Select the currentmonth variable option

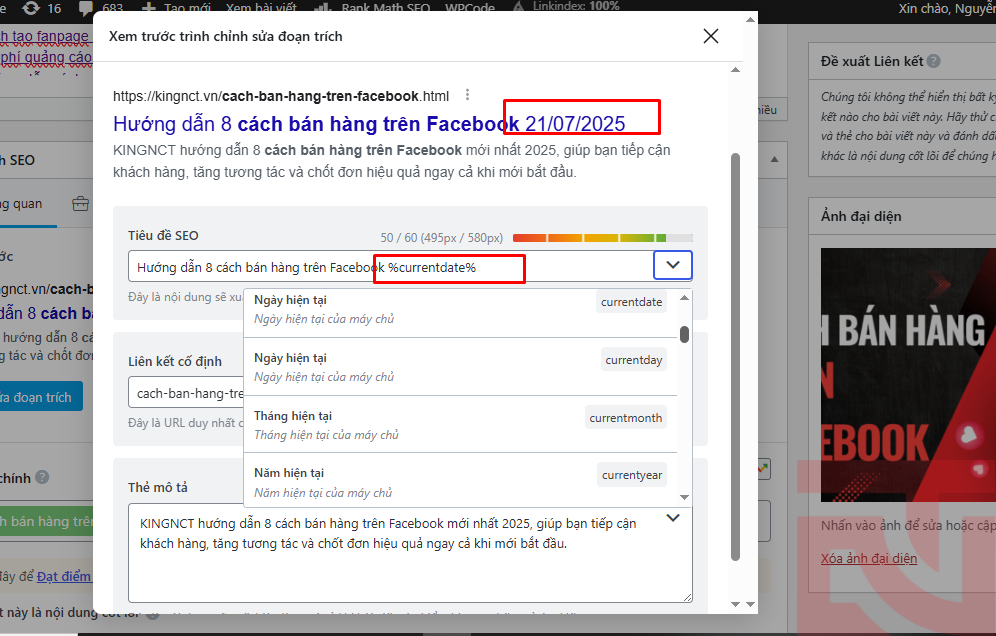[461, 424]
